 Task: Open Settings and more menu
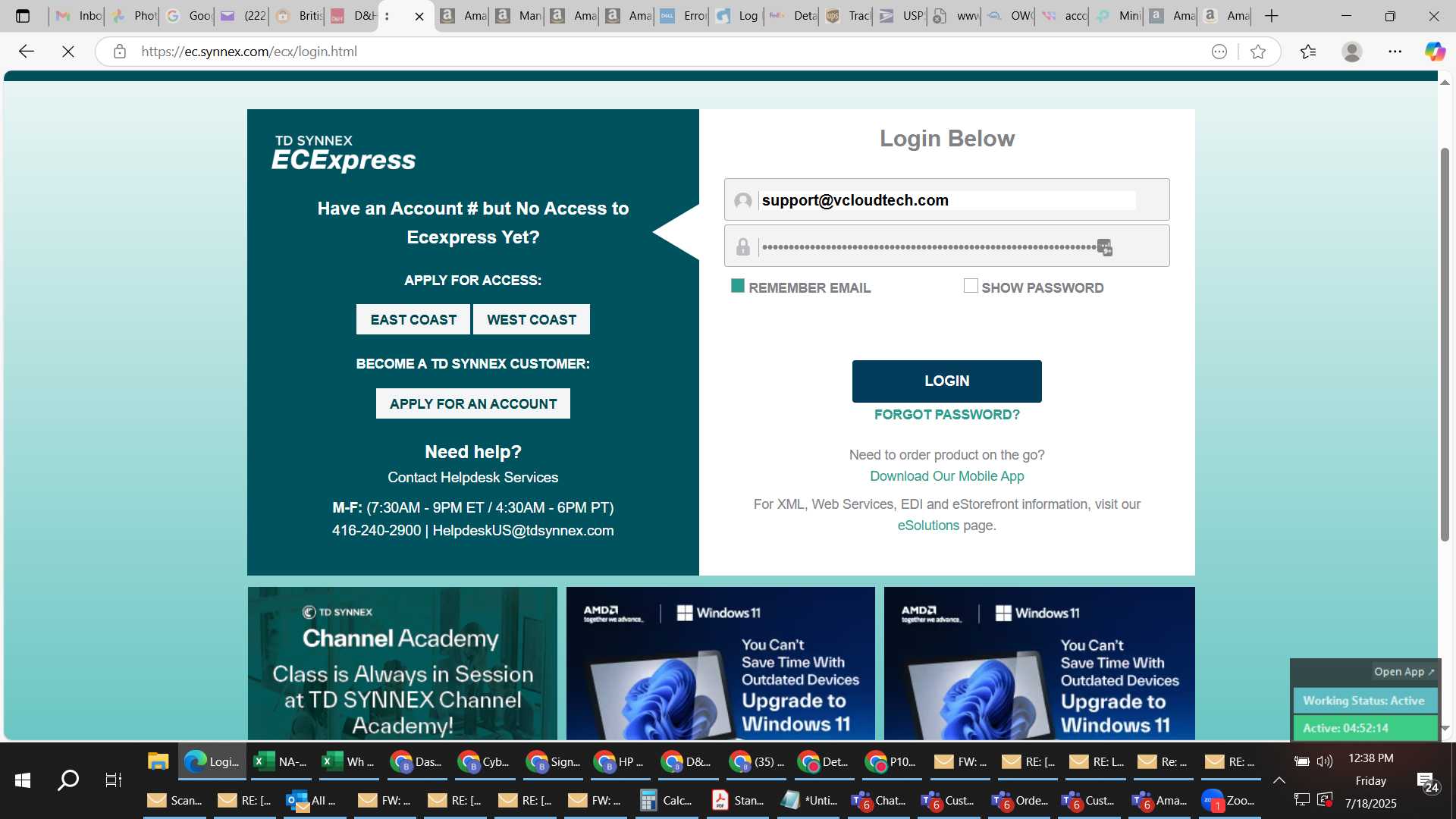coord(1395,52)
